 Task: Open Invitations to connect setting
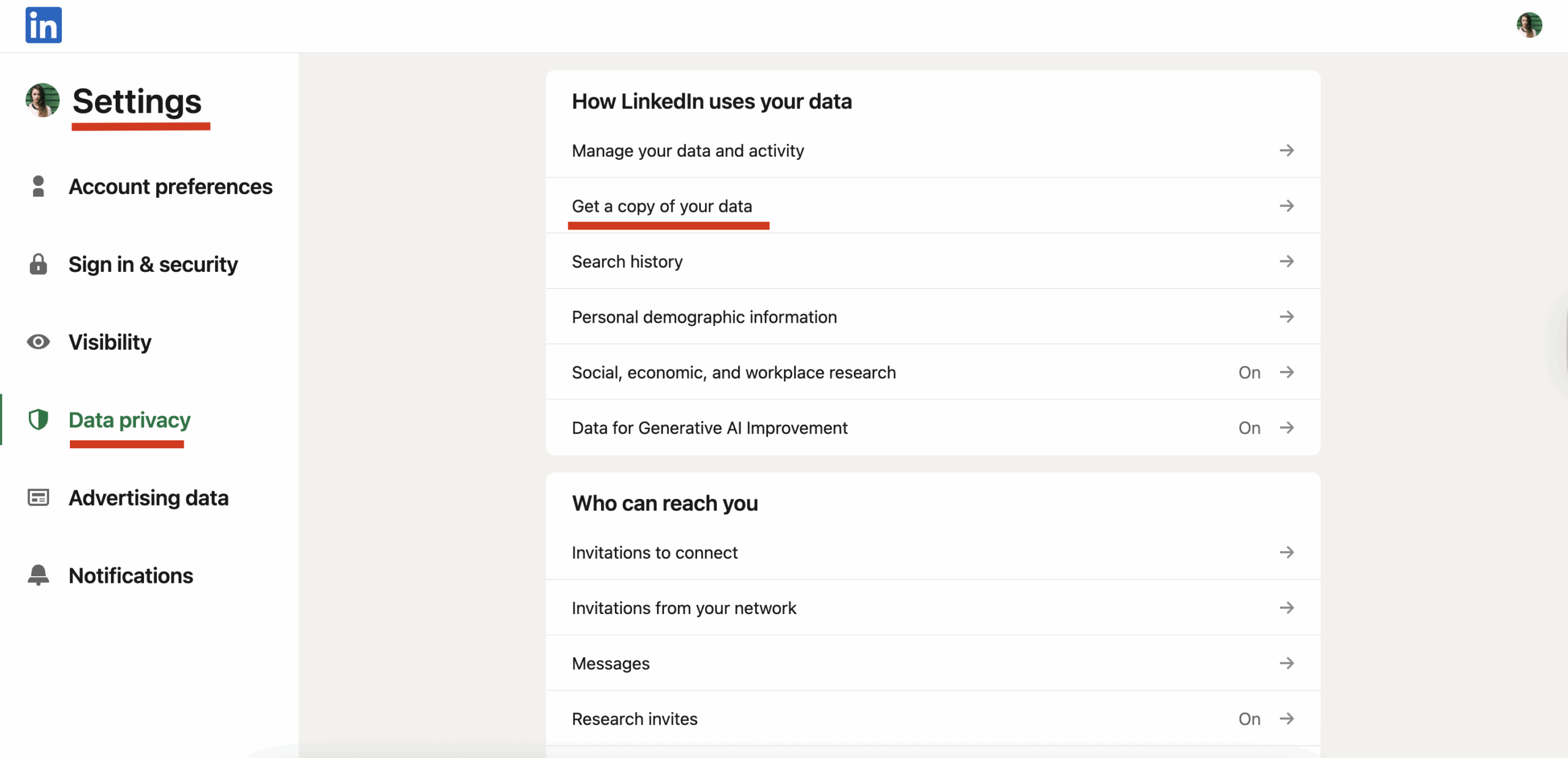[654, 553]
